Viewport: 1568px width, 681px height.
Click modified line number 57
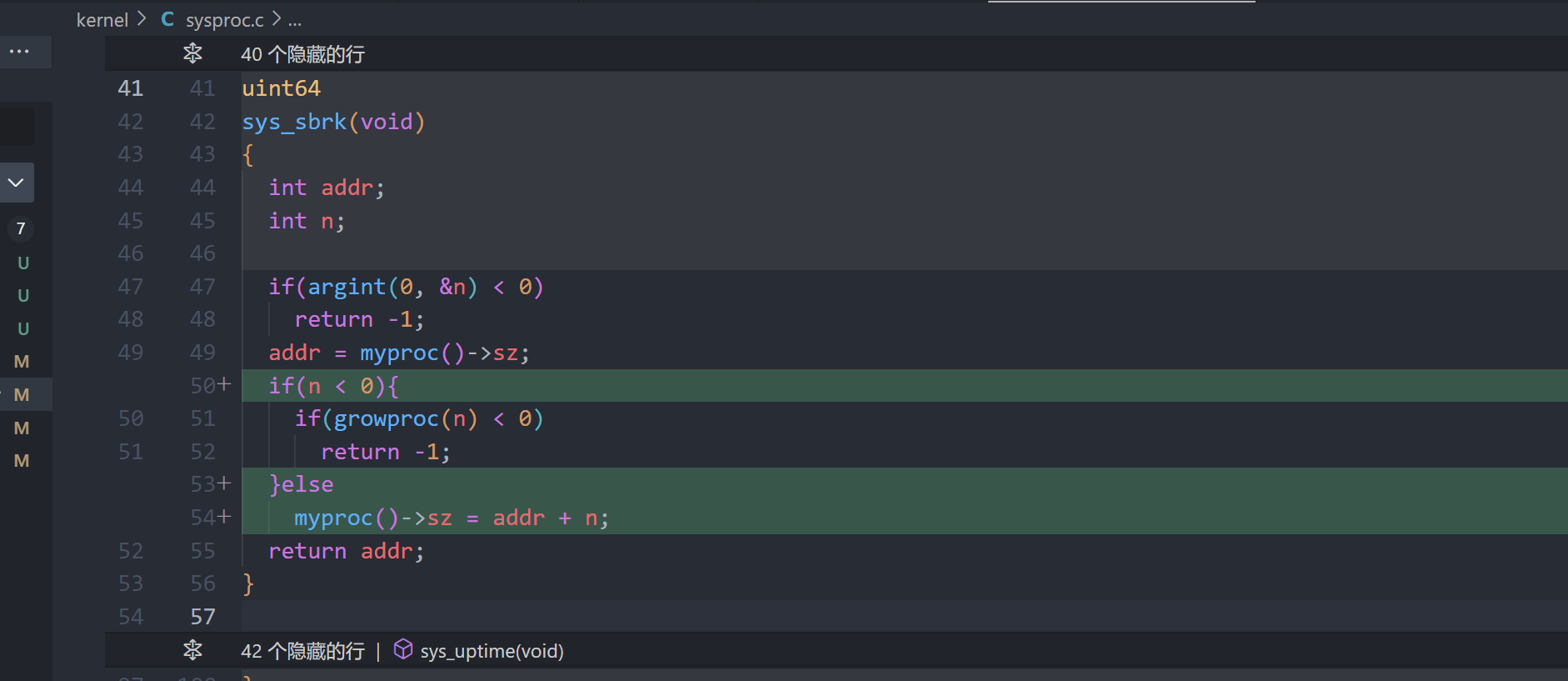tap(202, 617)
